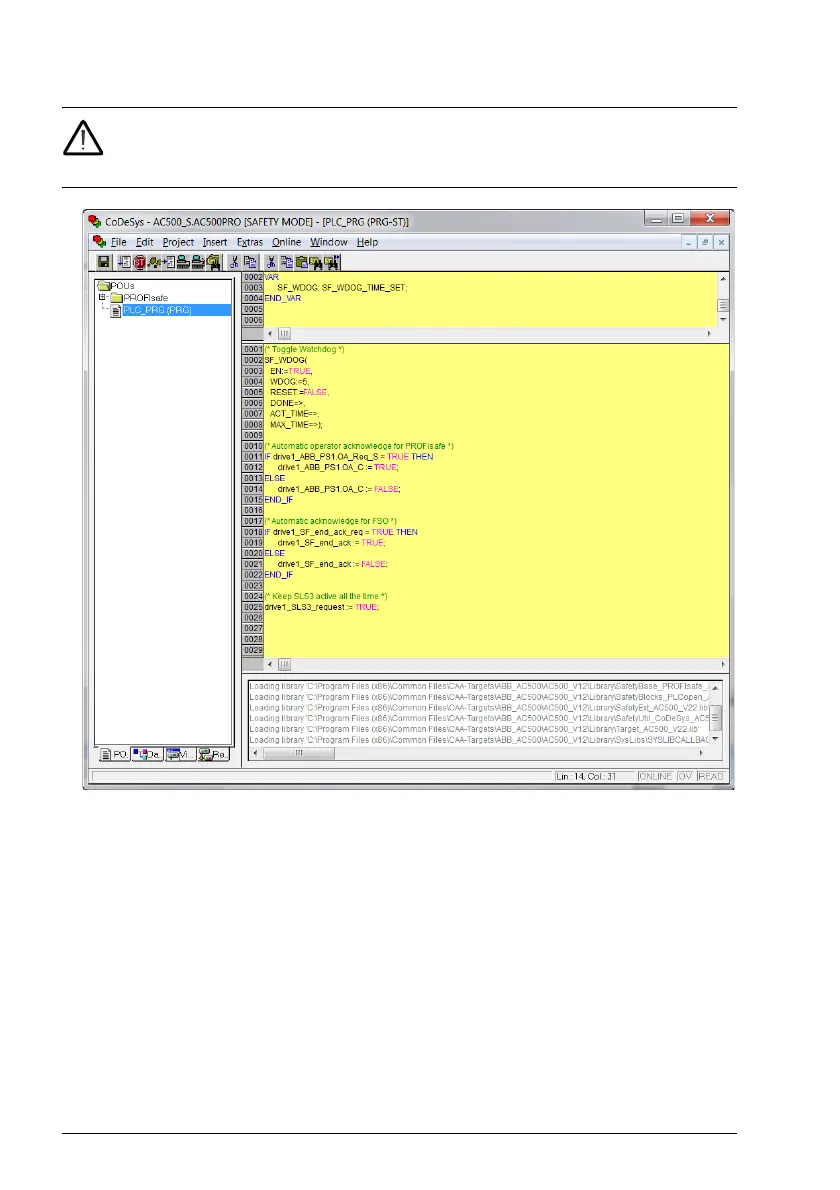This screenshot has height=1190, width=840.
Task: Click the scissors icon in the Paste group
Action: point(271,262)
